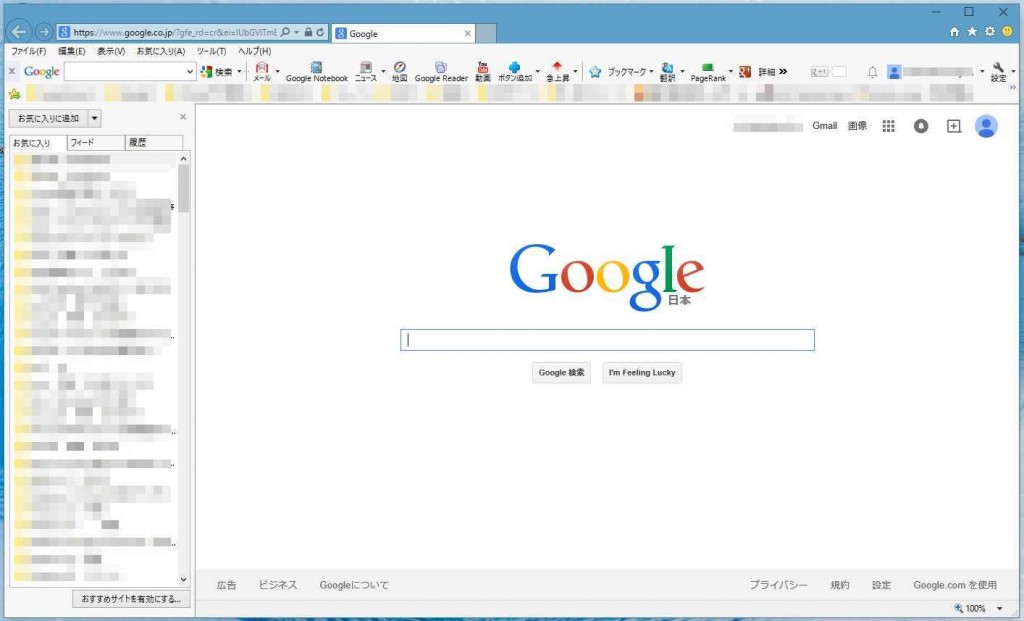Open the 画像 link
The height and width of the screenshot is (621, 1024).
pyautogui.click(x=857, y=126)
